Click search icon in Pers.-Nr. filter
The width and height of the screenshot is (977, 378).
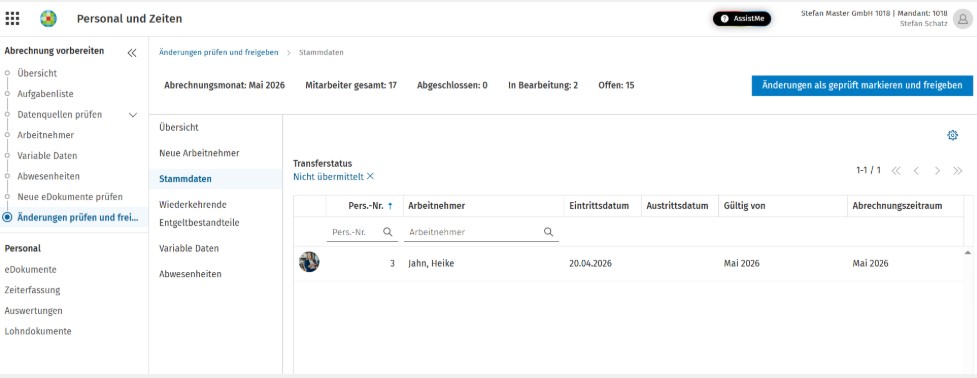[387, 232]
